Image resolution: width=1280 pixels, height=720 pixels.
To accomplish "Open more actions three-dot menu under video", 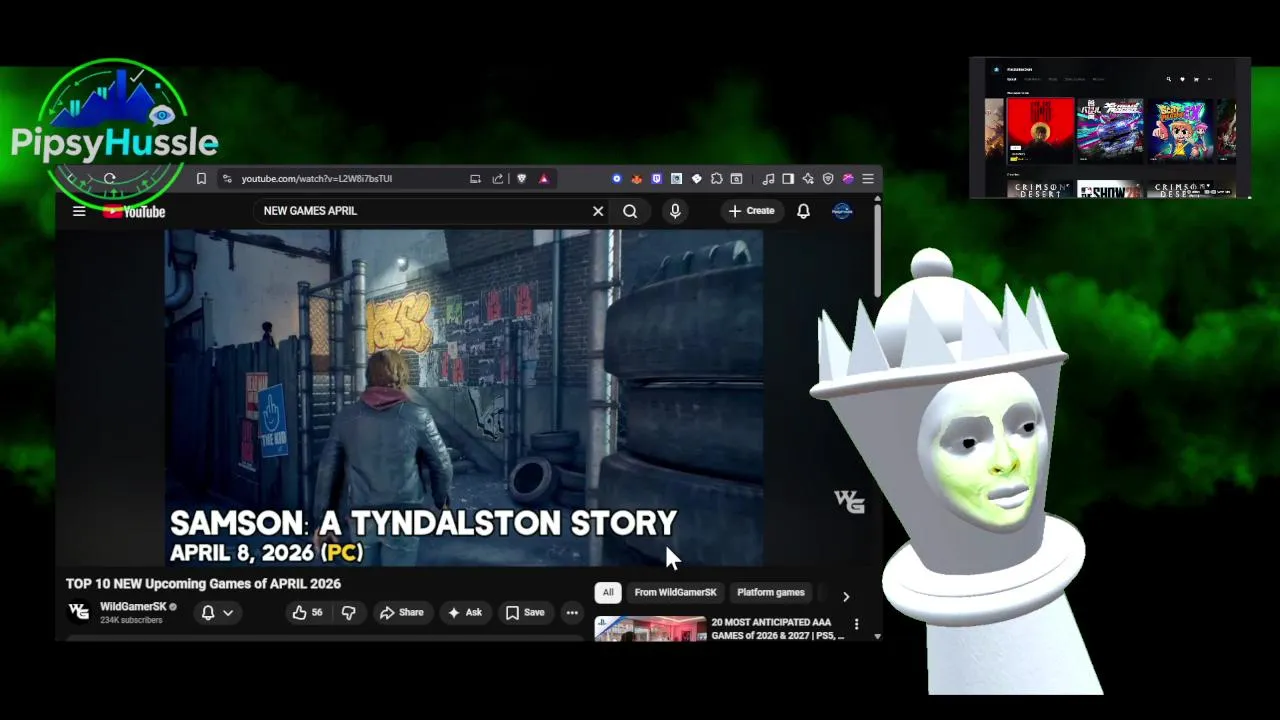I will click(572, 613).
